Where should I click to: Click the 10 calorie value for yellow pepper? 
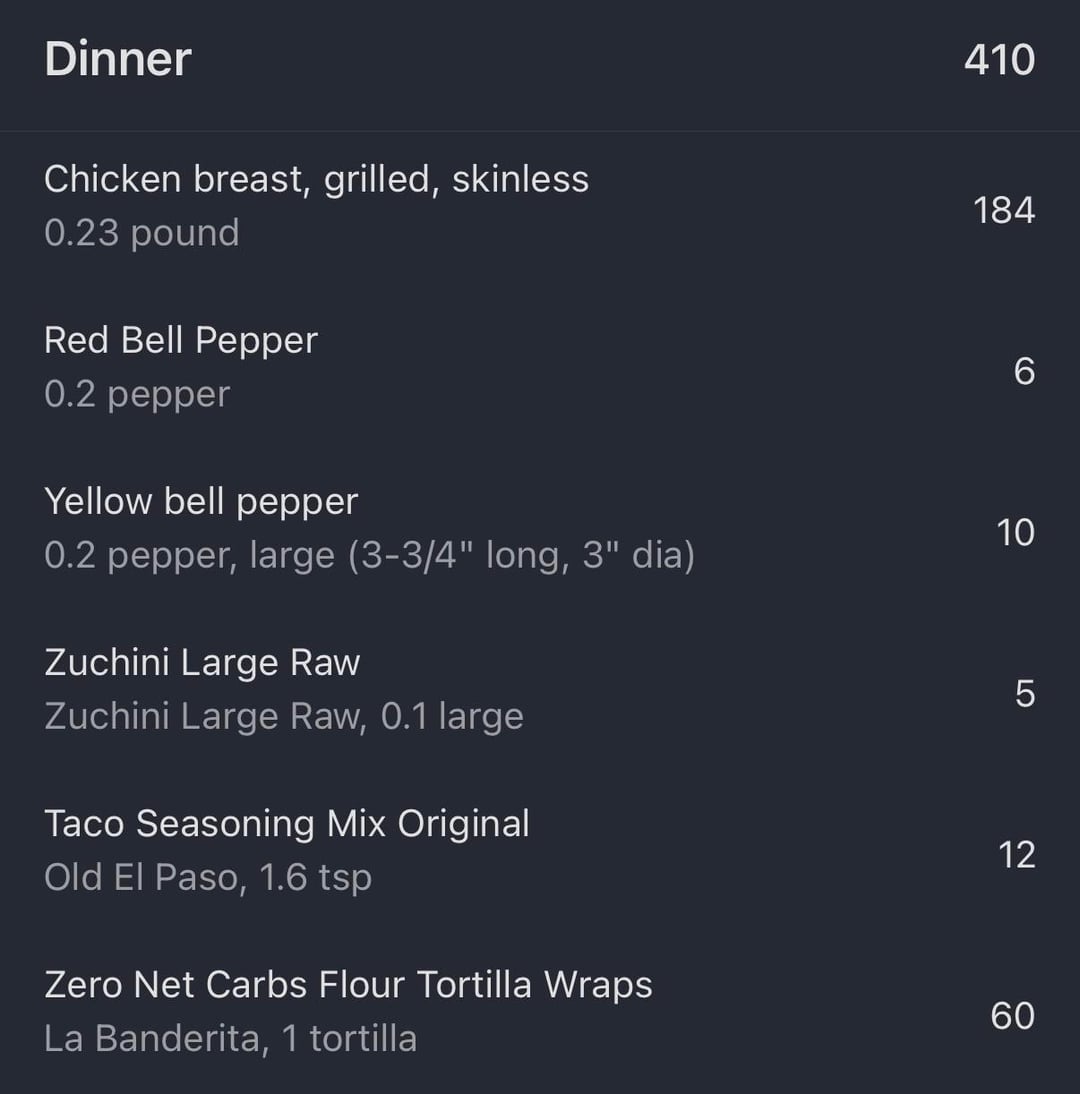pos(1015,532)
